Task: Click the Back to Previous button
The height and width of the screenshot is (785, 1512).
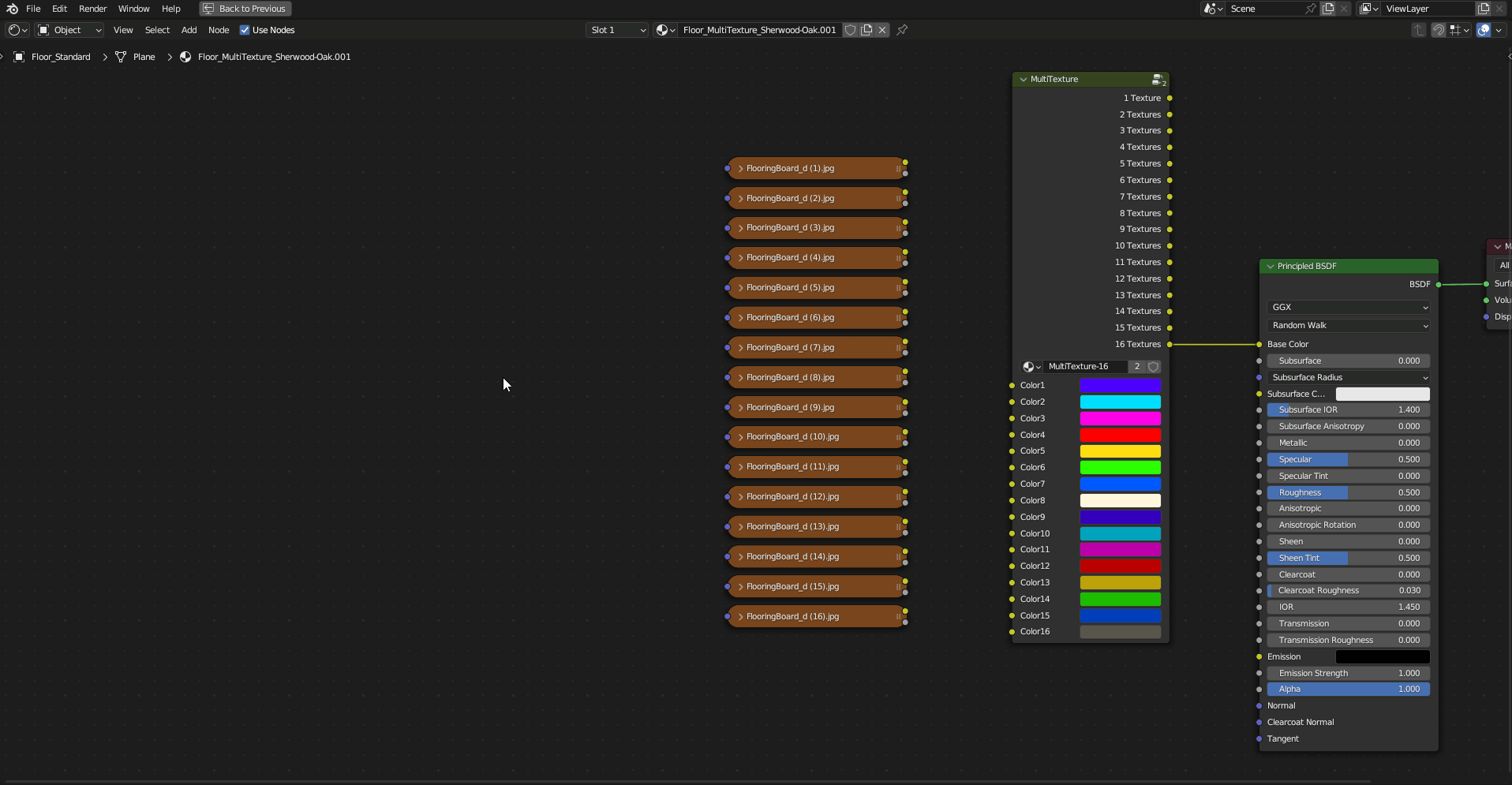Action: pyautogui.click(x=245, y=9)
